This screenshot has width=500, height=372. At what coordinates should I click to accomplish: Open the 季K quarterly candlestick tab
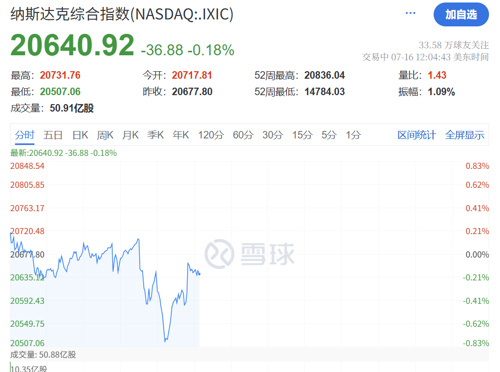156,135
